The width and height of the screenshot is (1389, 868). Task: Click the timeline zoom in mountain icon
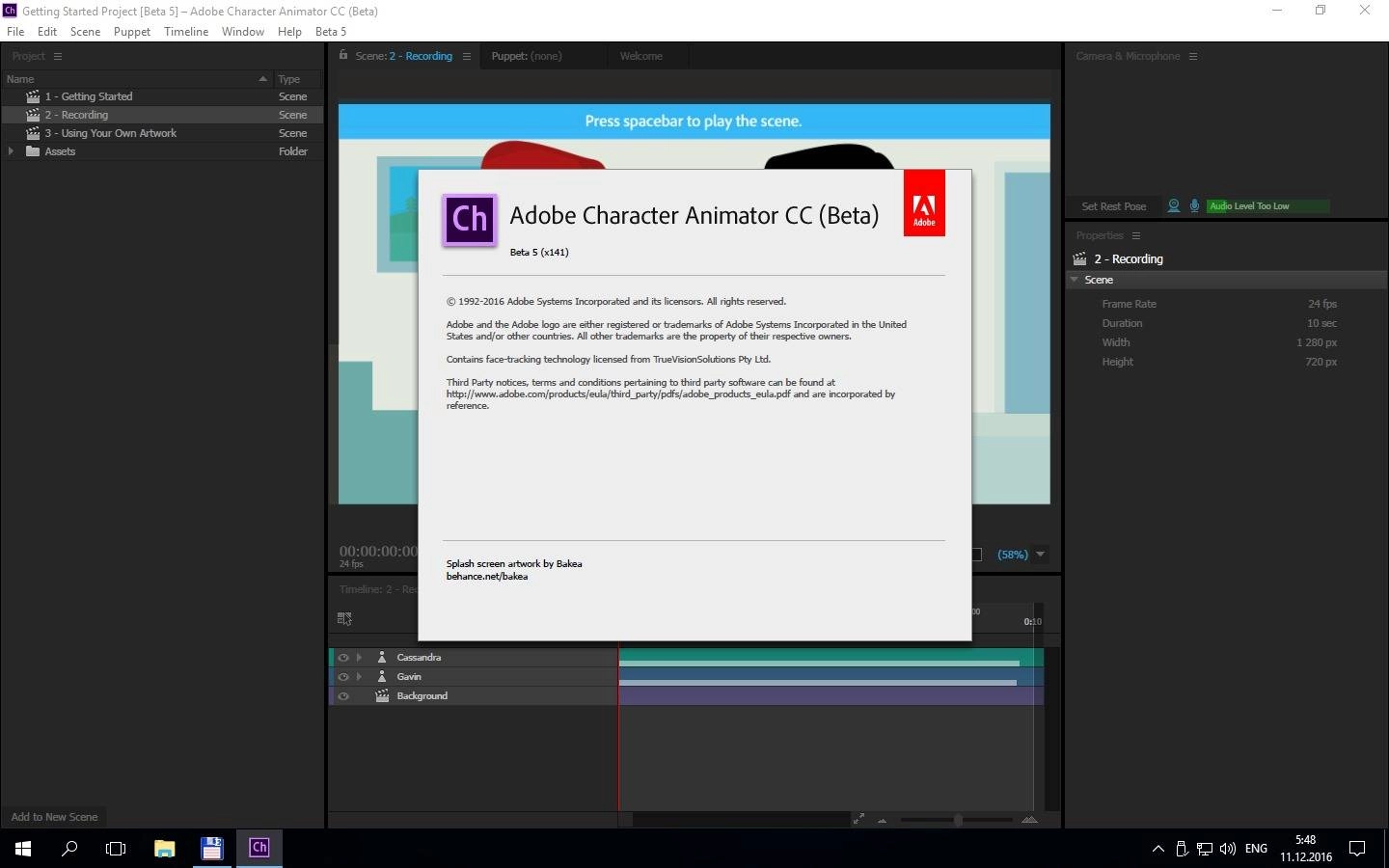[1029, 819]
